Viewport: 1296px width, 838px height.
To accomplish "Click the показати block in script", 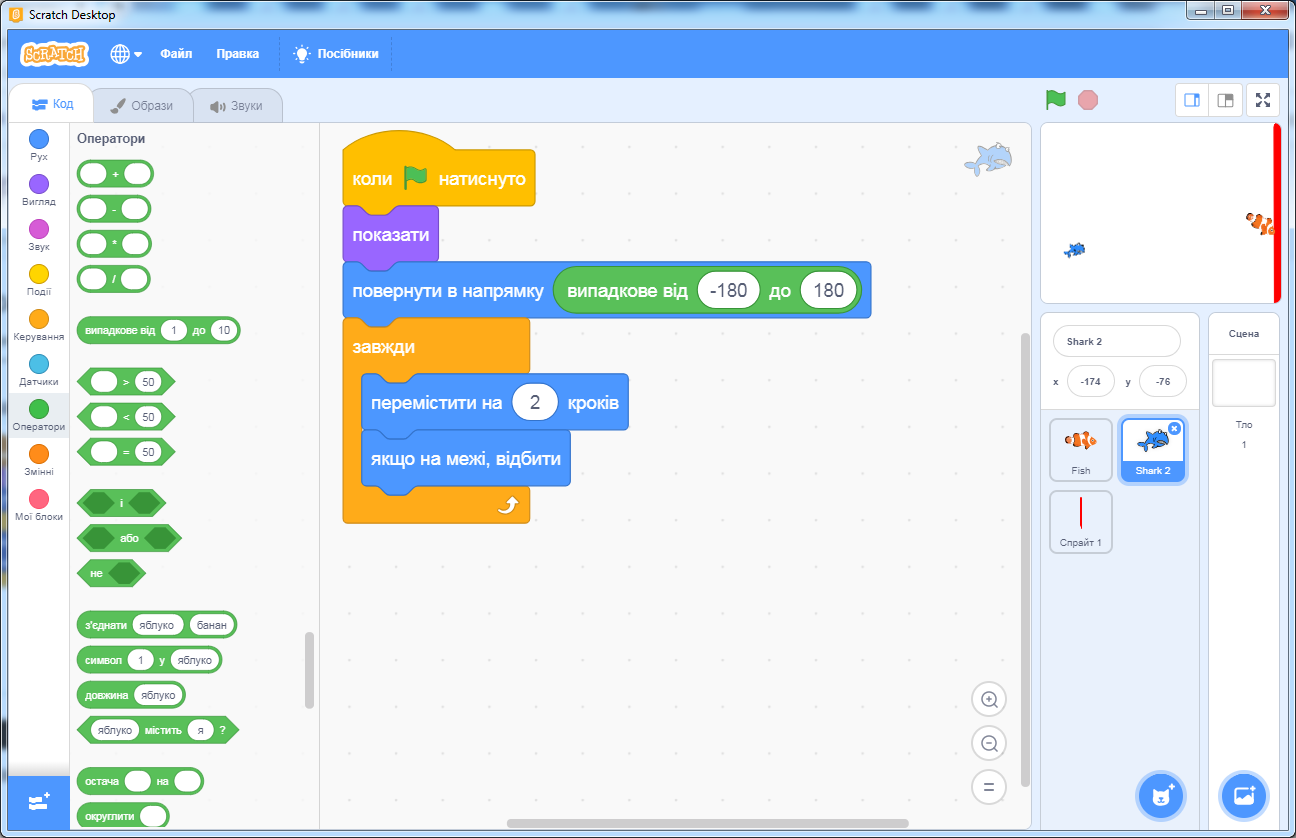I will pyautogui.click(x=391, y=236).
